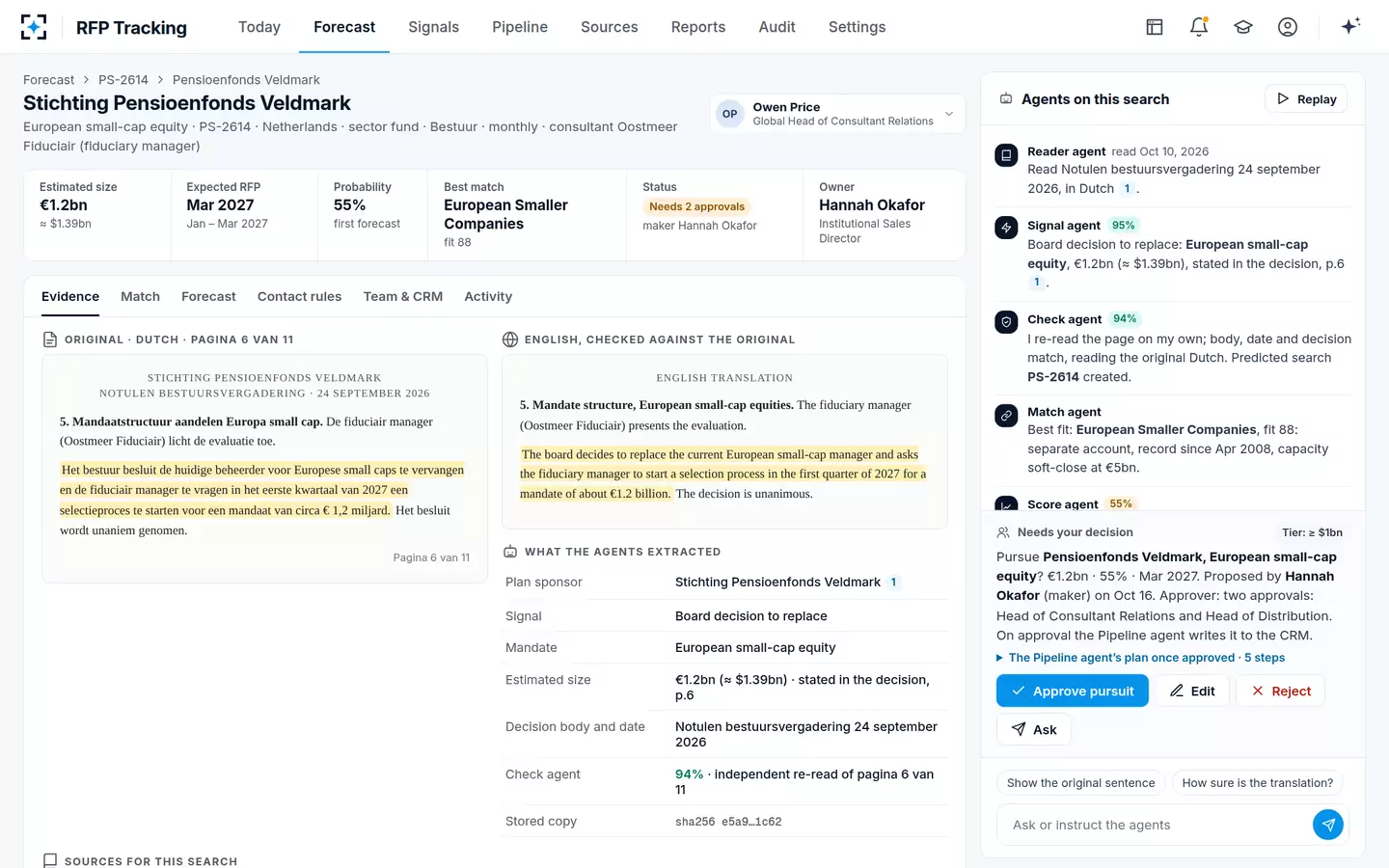Open the notifications bell
The height and width of the screenshot is (868, 1389).
(1199, 27)
